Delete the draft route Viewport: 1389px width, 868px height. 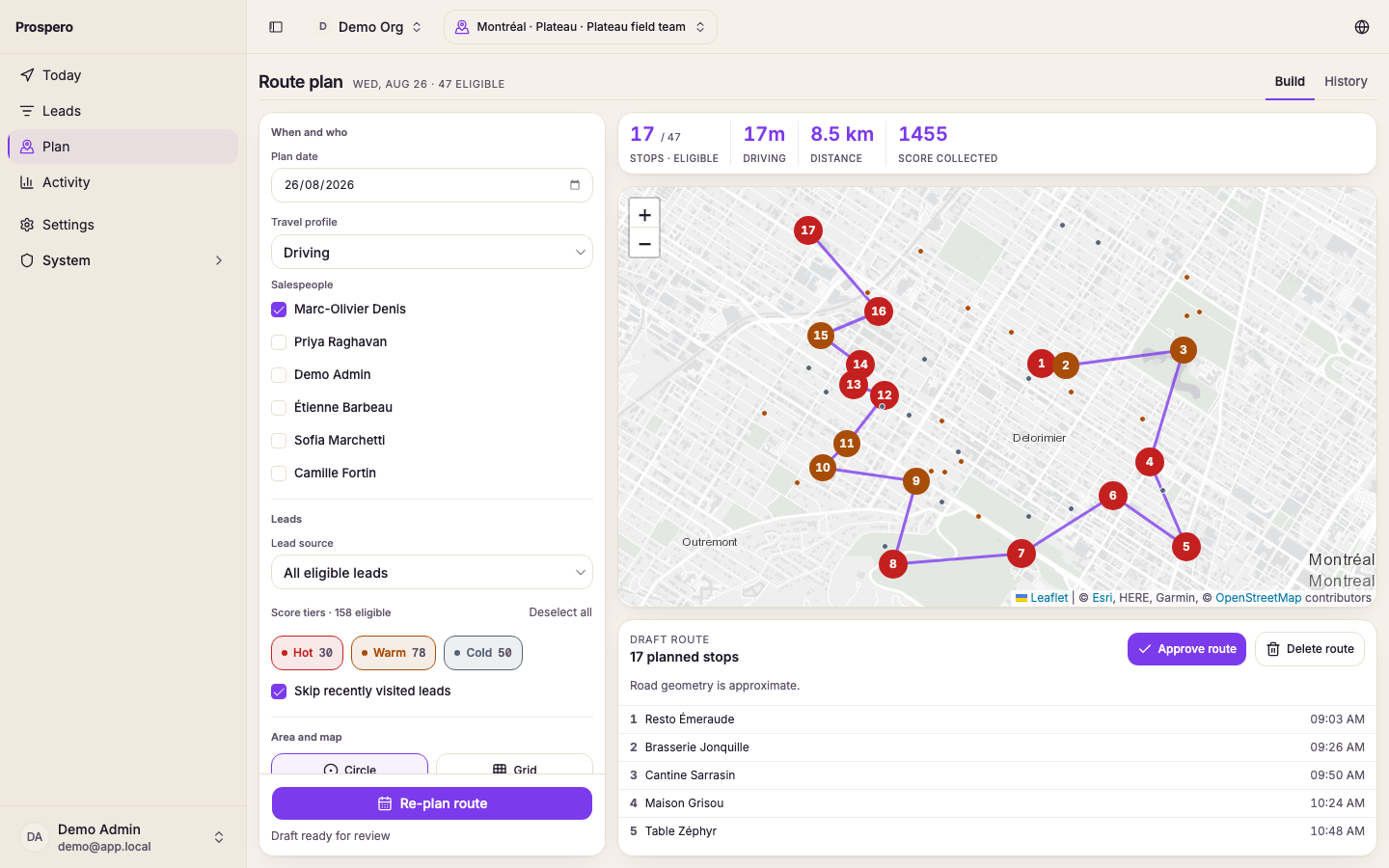pyautogui.click(x=1310, y=649)
